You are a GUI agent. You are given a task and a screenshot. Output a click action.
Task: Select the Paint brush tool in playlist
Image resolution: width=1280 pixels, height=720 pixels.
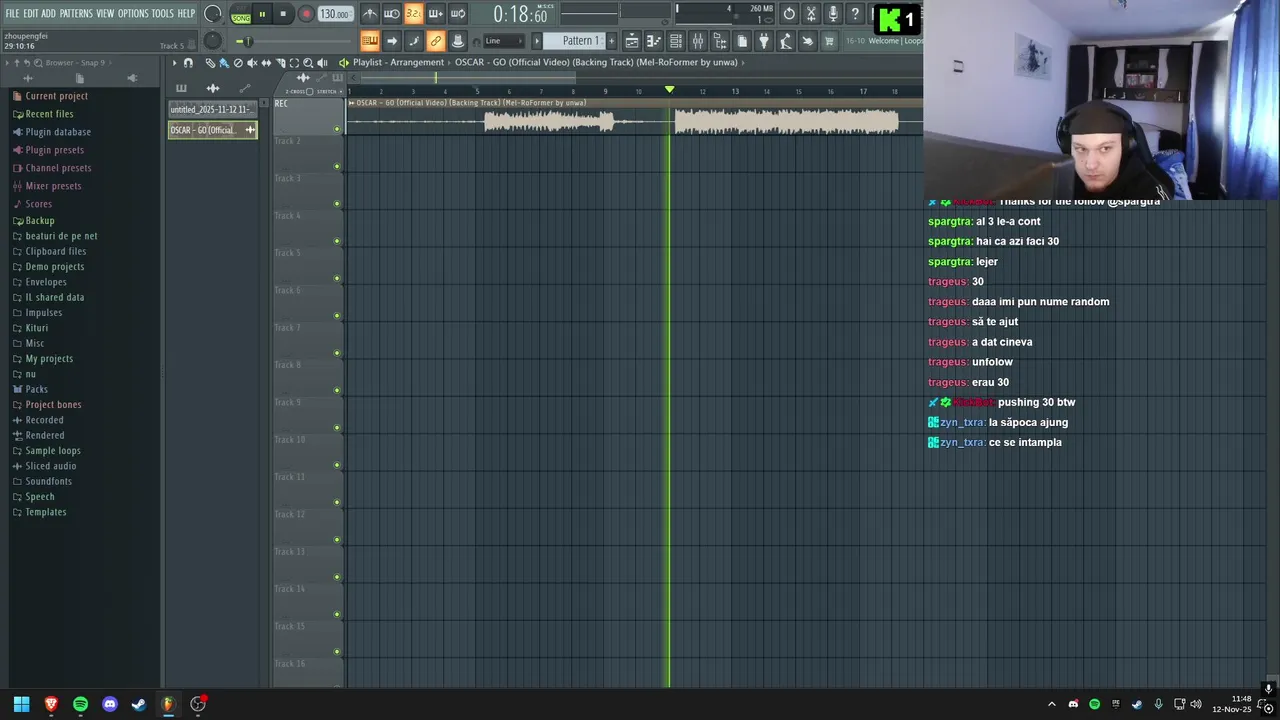click(x=223, y=62)
